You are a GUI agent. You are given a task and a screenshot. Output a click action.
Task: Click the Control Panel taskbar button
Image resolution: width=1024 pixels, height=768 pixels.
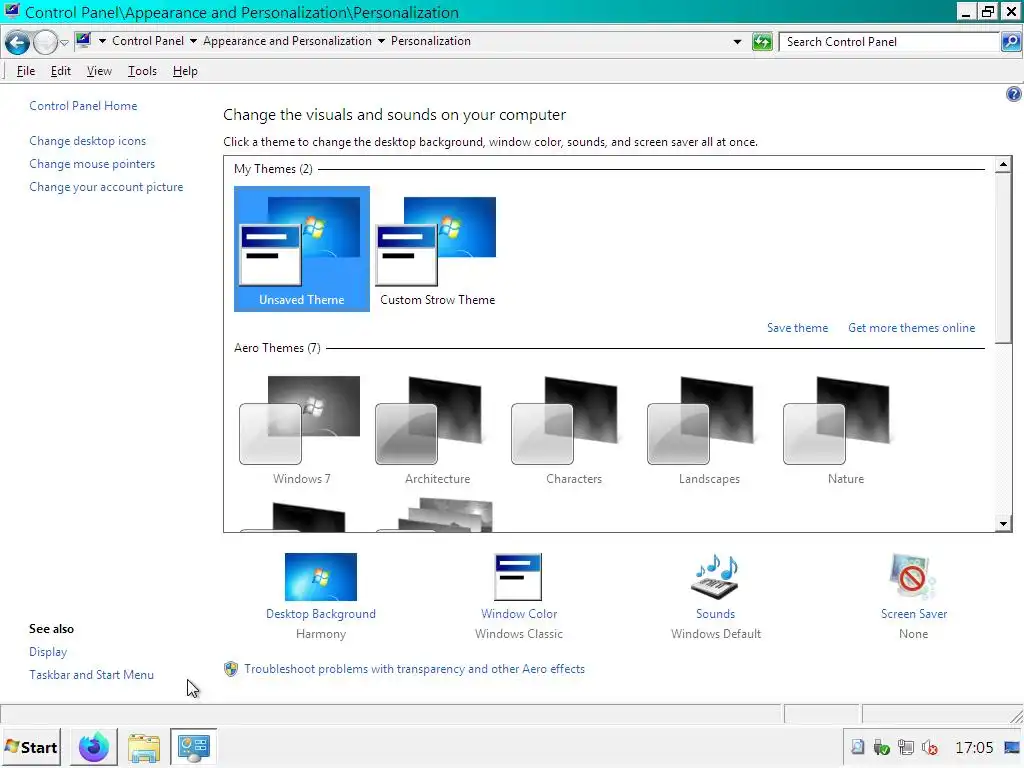tap(193, 747)
